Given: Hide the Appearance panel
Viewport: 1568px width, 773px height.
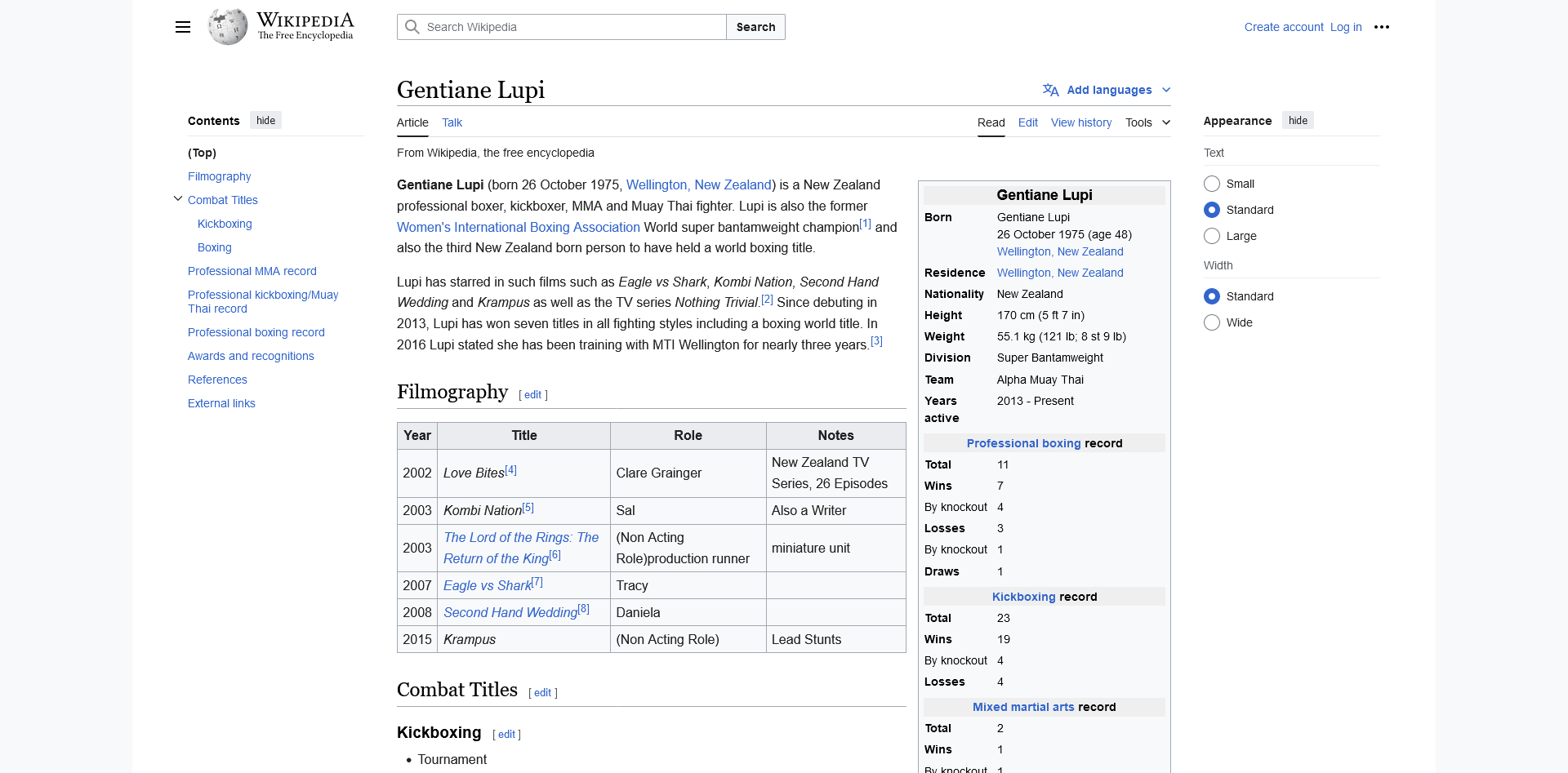Looking at the screenshot, I should [1297, 120].
